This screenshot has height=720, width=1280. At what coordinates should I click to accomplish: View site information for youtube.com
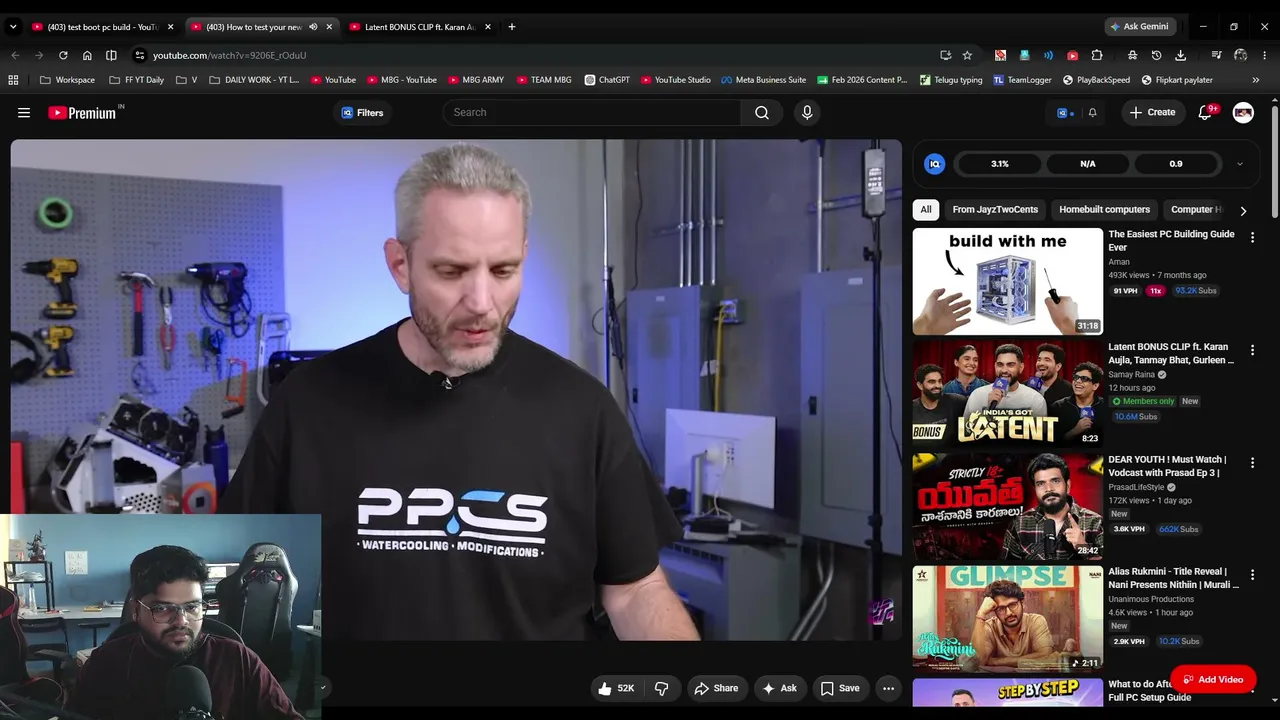[x=140, y=55]
